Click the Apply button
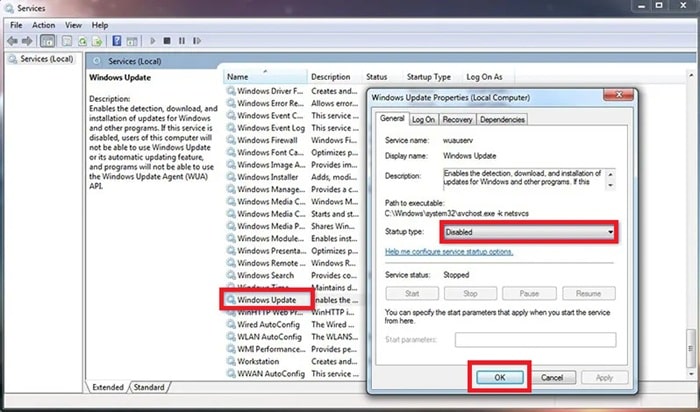 point(604,378)
